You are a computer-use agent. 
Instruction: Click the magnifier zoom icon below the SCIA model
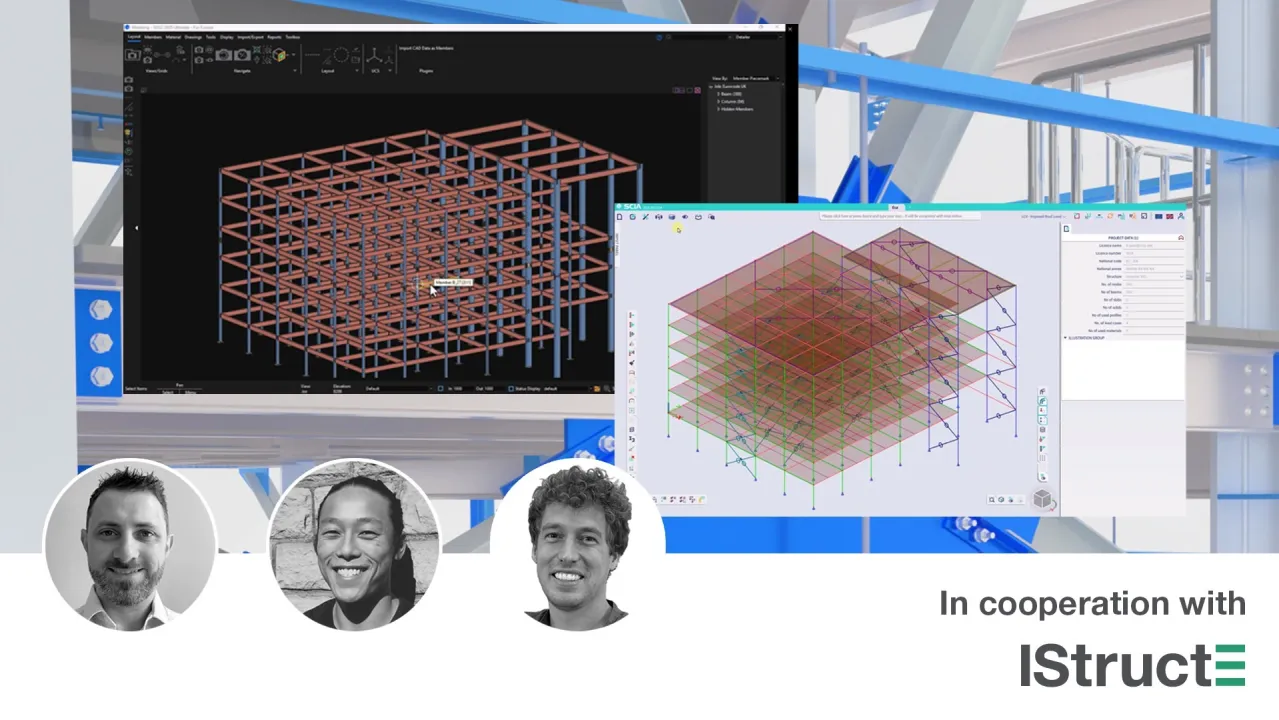click(991, 500)
